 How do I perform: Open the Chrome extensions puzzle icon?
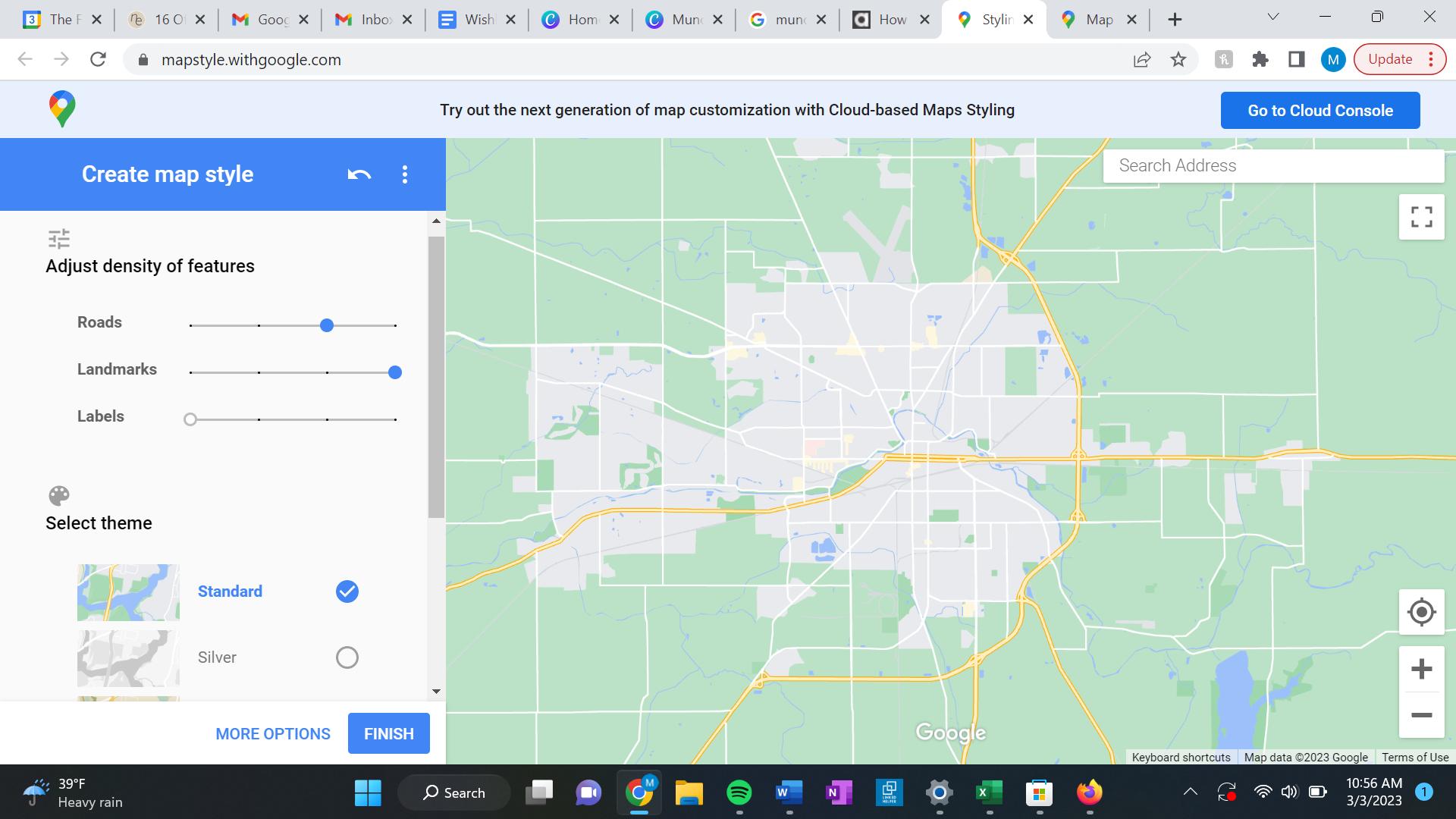(x=1260, y=59)
